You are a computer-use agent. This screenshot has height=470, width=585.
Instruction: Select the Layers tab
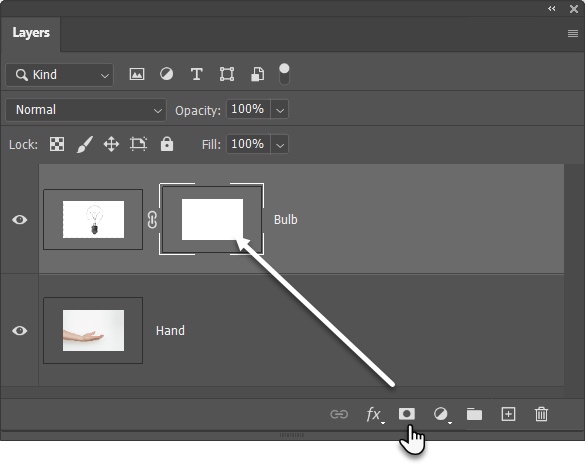(x=31, y=33)
